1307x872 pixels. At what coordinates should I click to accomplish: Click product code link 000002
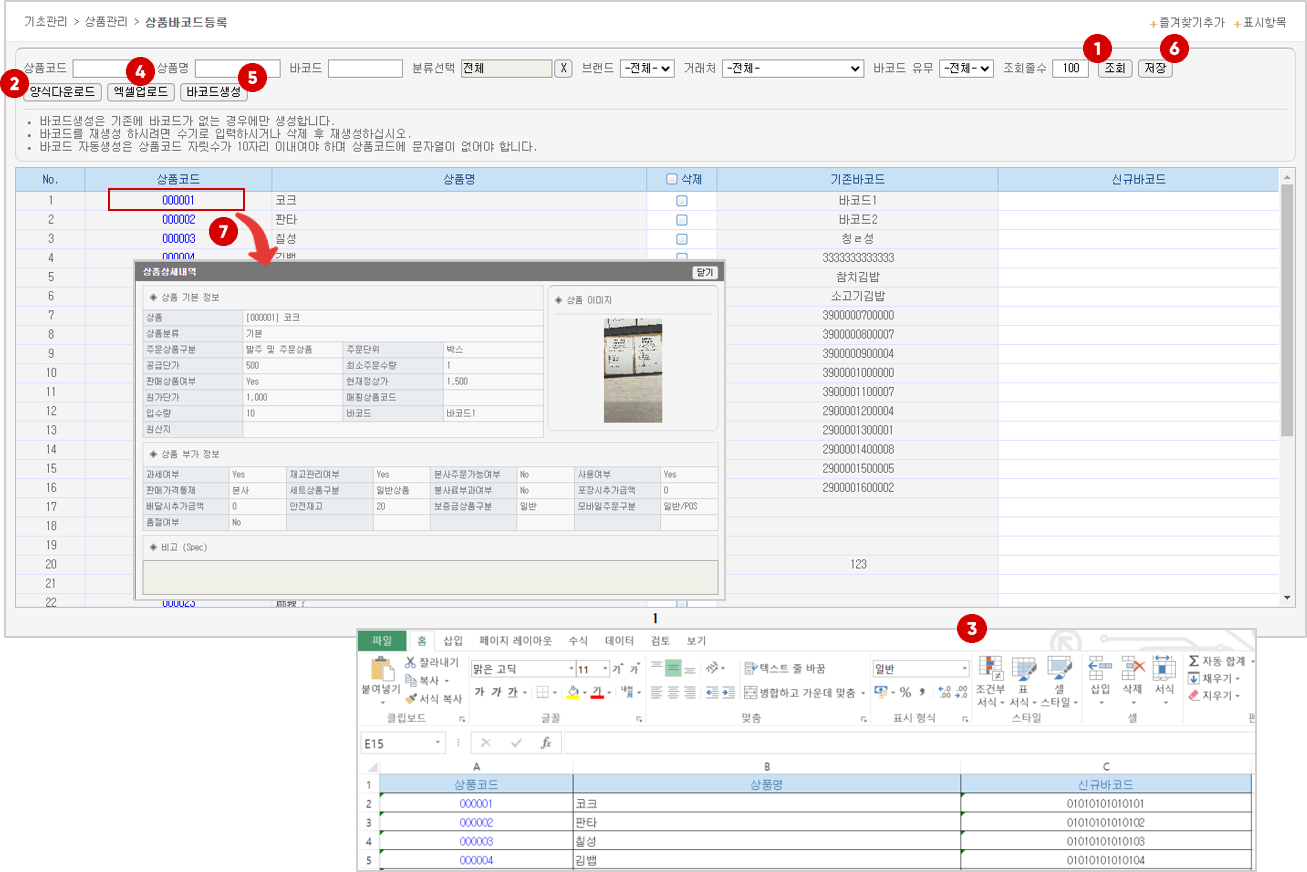click(178, 219)
